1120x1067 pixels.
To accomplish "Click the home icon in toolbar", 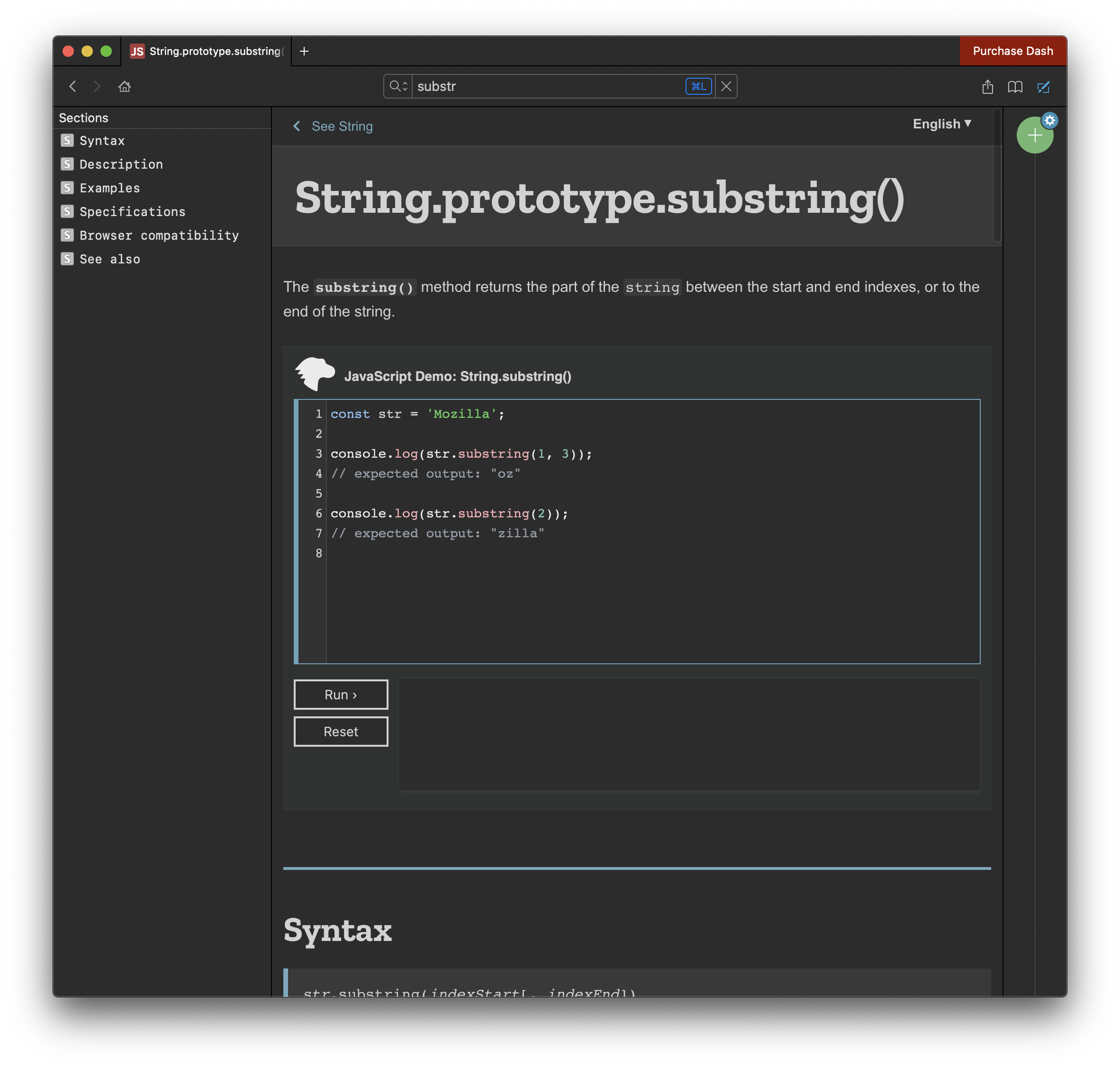I will (x=125, y=86).
